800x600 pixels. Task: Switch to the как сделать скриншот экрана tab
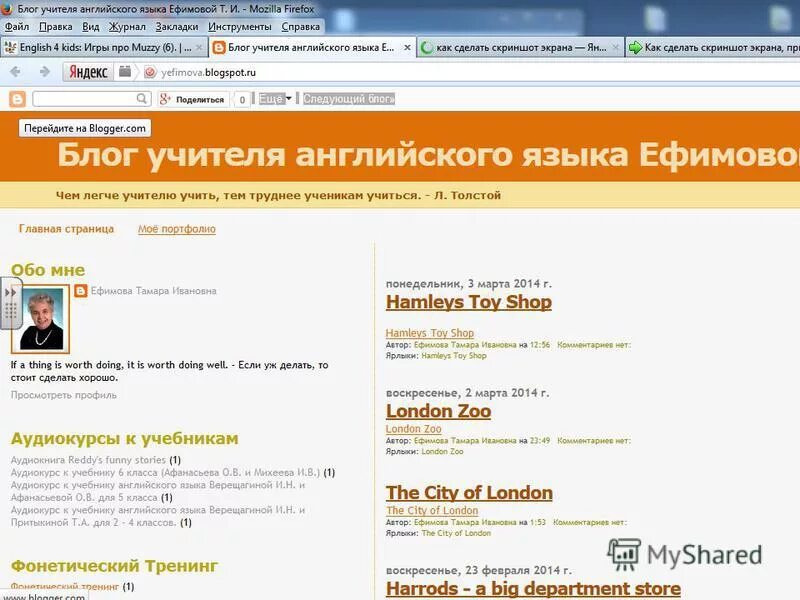520,46
